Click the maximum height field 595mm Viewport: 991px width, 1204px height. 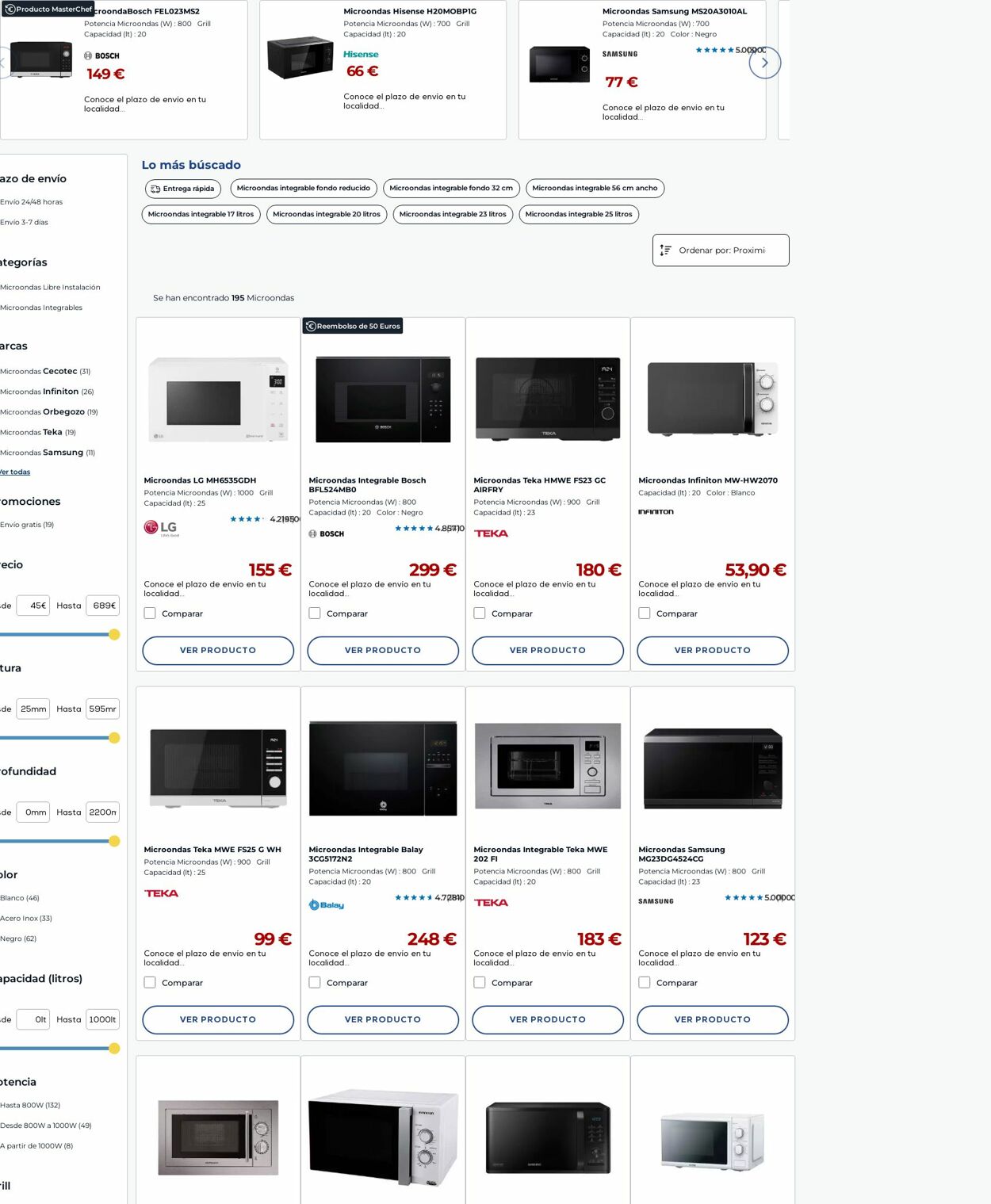(103, 709)
